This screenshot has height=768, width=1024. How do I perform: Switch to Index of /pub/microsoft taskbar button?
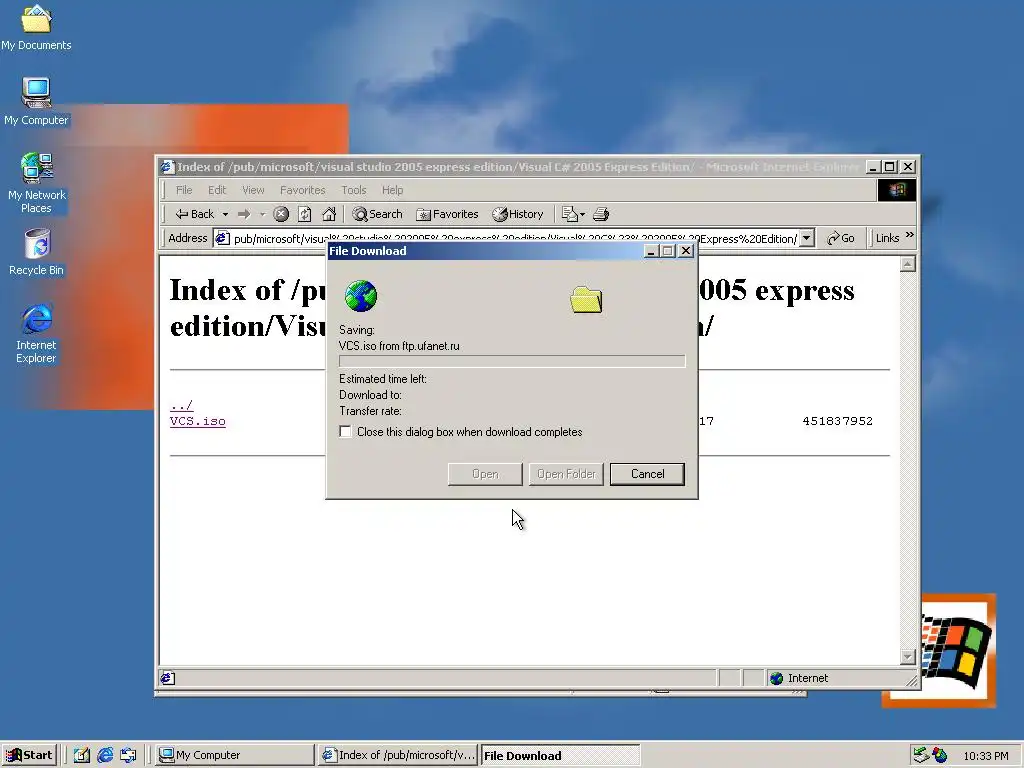point(398,755)
